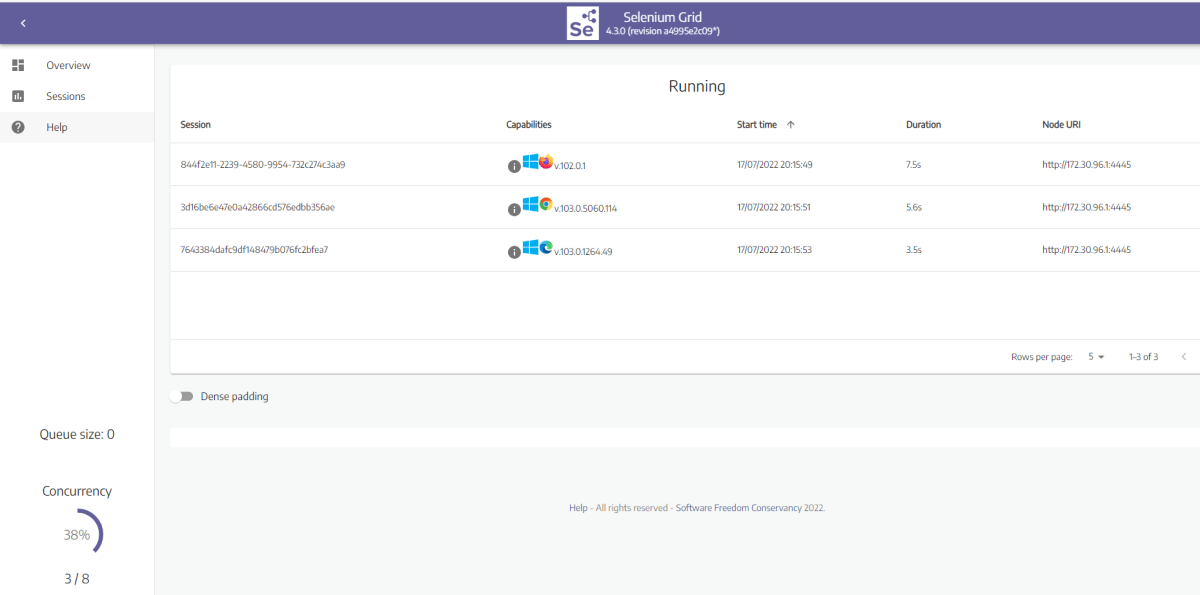
Task: Collapse sidebar with back chevron
Action: tap(23, 23)
